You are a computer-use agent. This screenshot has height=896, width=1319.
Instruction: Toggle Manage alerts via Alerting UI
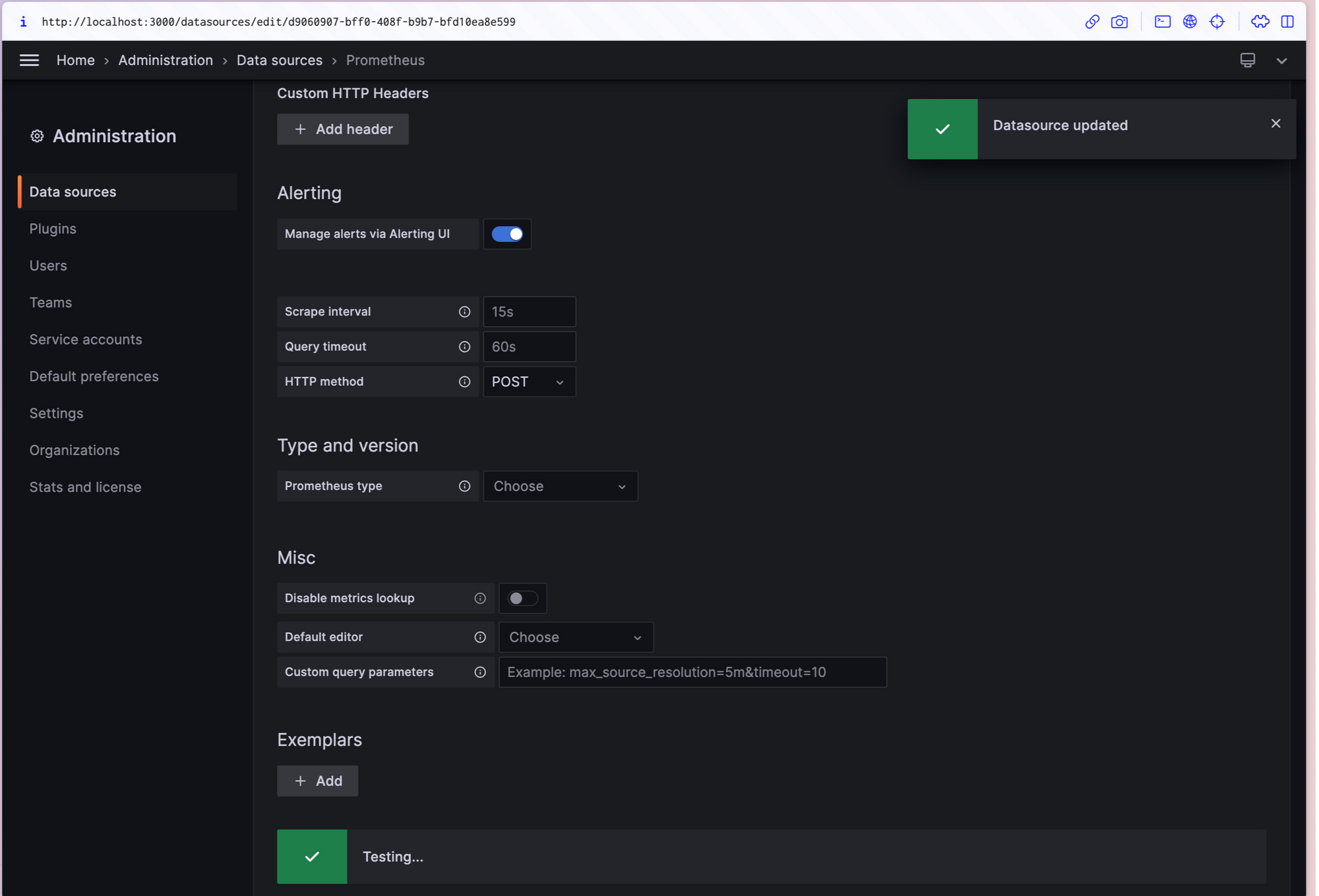507,234
